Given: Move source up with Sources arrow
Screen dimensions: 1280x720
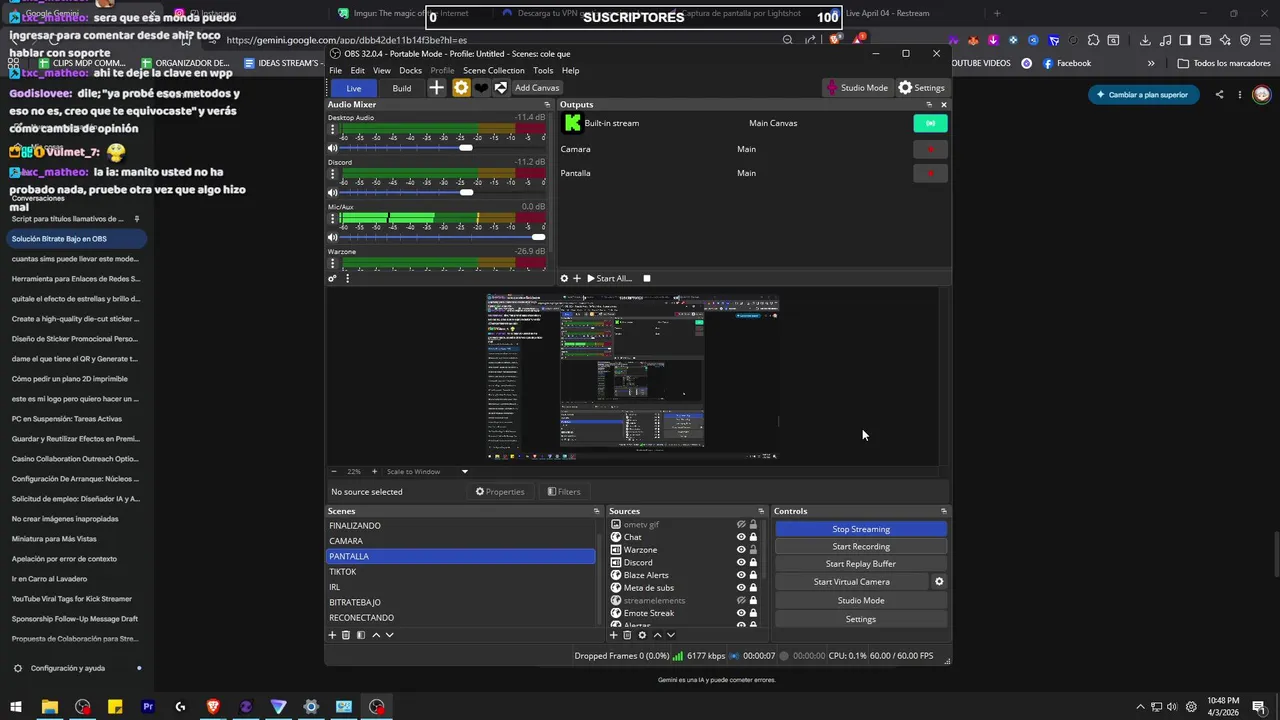Looking at the screenshot, I should point(657,635).
